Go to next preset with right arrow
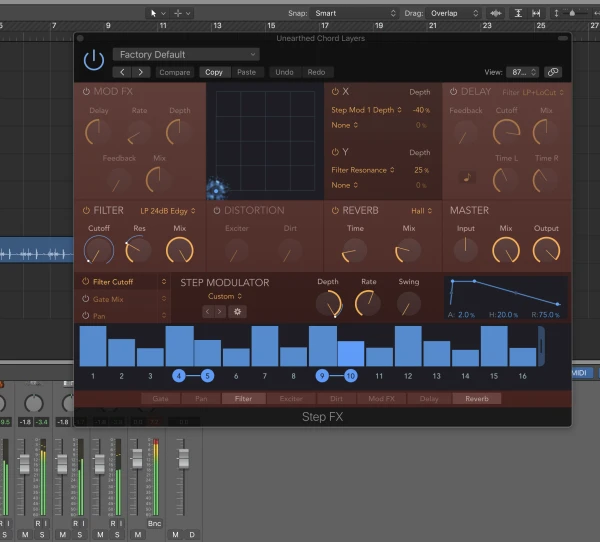Screen dimensions: 600x542 point(140,72)
